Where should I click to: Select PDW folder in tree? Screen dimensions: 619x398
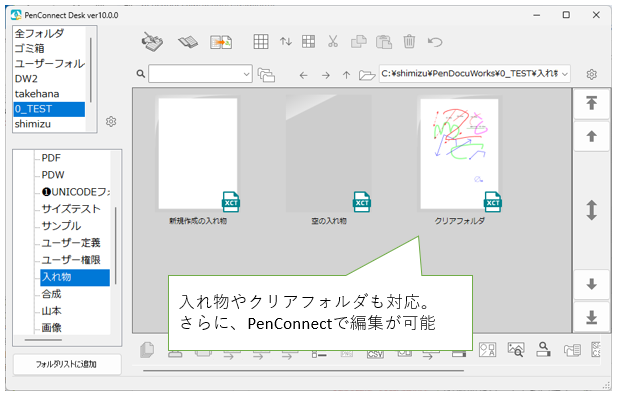pyautogui.click(x=53, y=175)
